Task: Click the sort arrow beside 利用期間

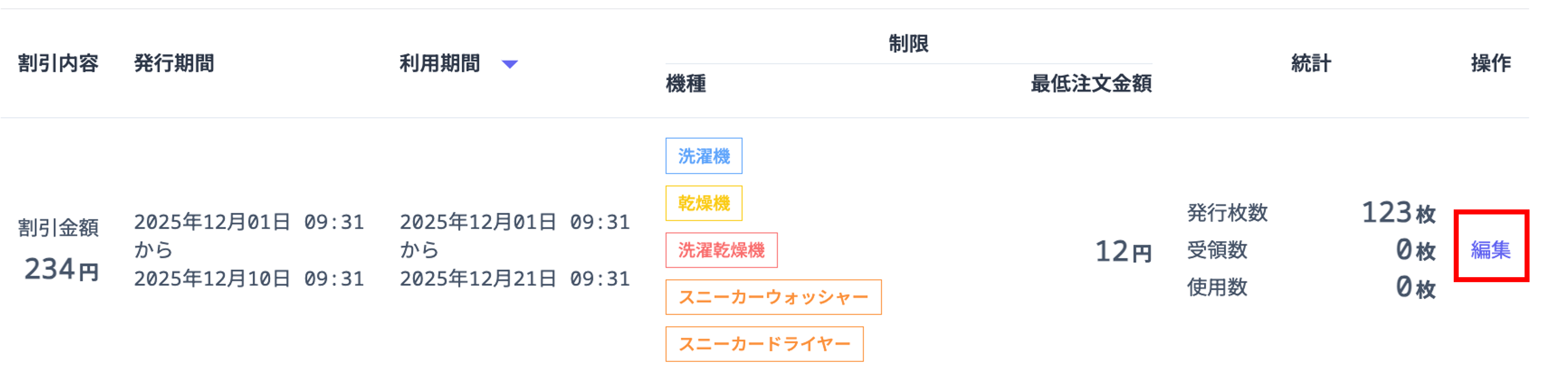Action: click(x=509, y=64)
